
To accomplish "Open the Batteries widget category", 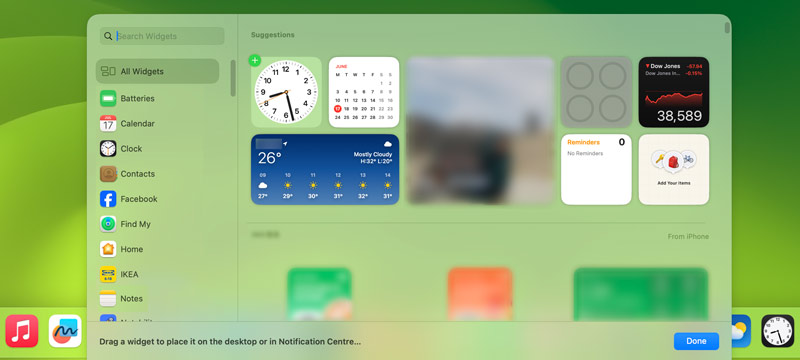I will point(157,98).
